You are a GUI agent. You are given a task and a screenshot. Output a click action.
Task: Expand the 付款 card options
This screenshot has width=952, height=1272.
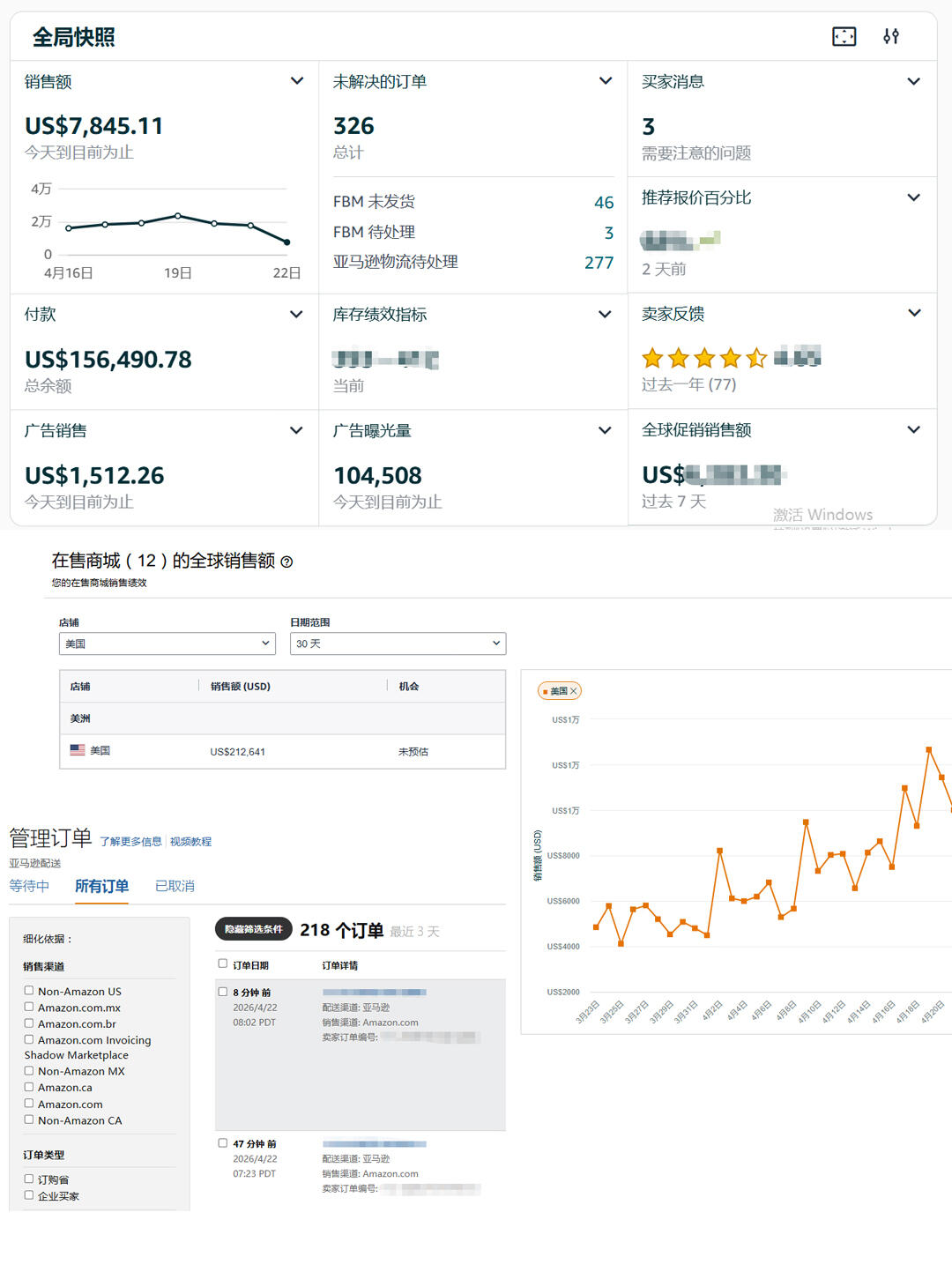point(297,314)
